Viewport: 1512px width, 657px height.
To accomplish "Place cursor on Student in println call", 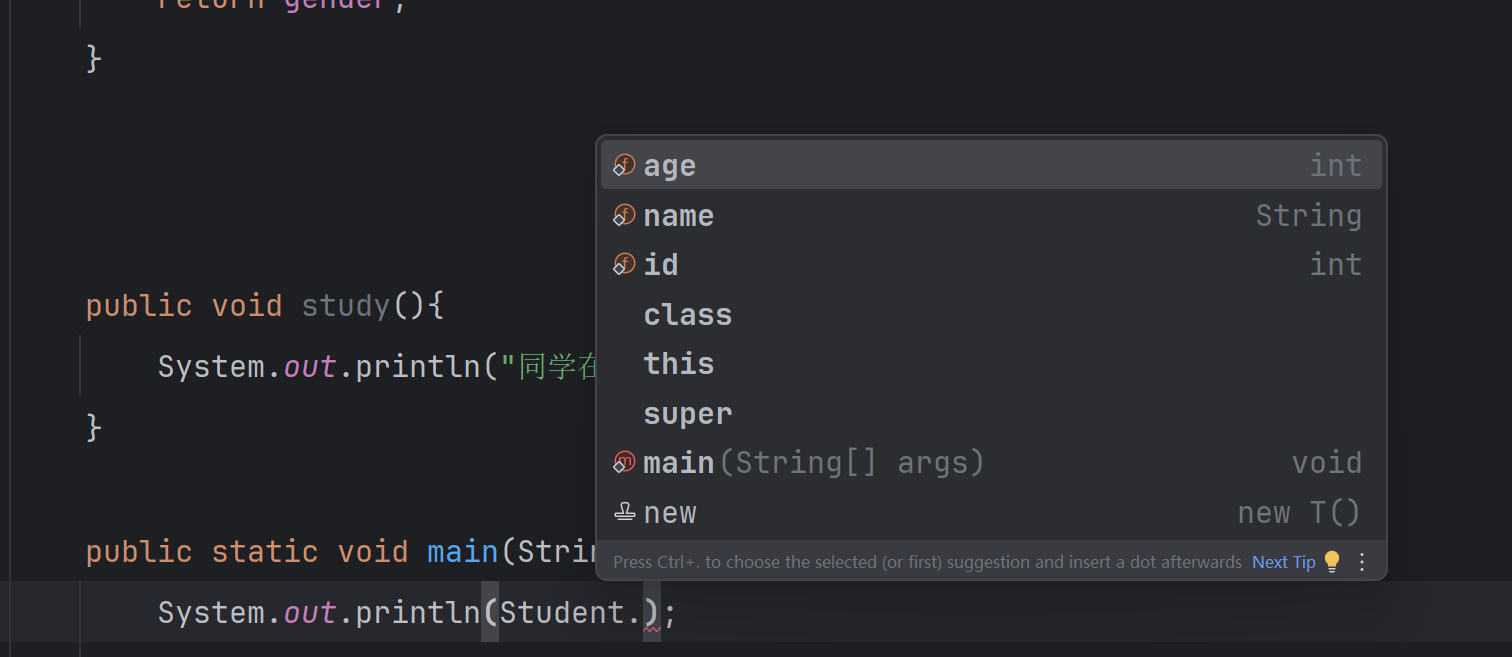I will 562,612.
